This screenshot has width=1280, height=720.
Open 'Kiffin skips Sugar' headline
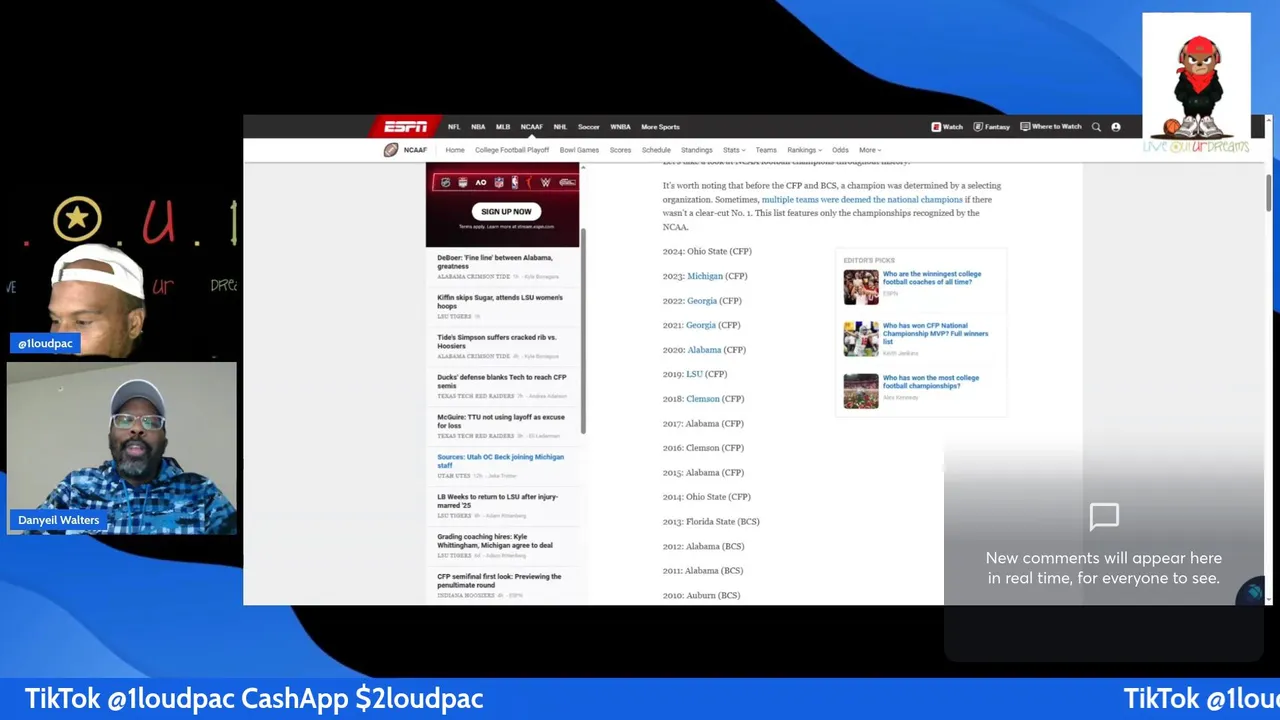500,302
